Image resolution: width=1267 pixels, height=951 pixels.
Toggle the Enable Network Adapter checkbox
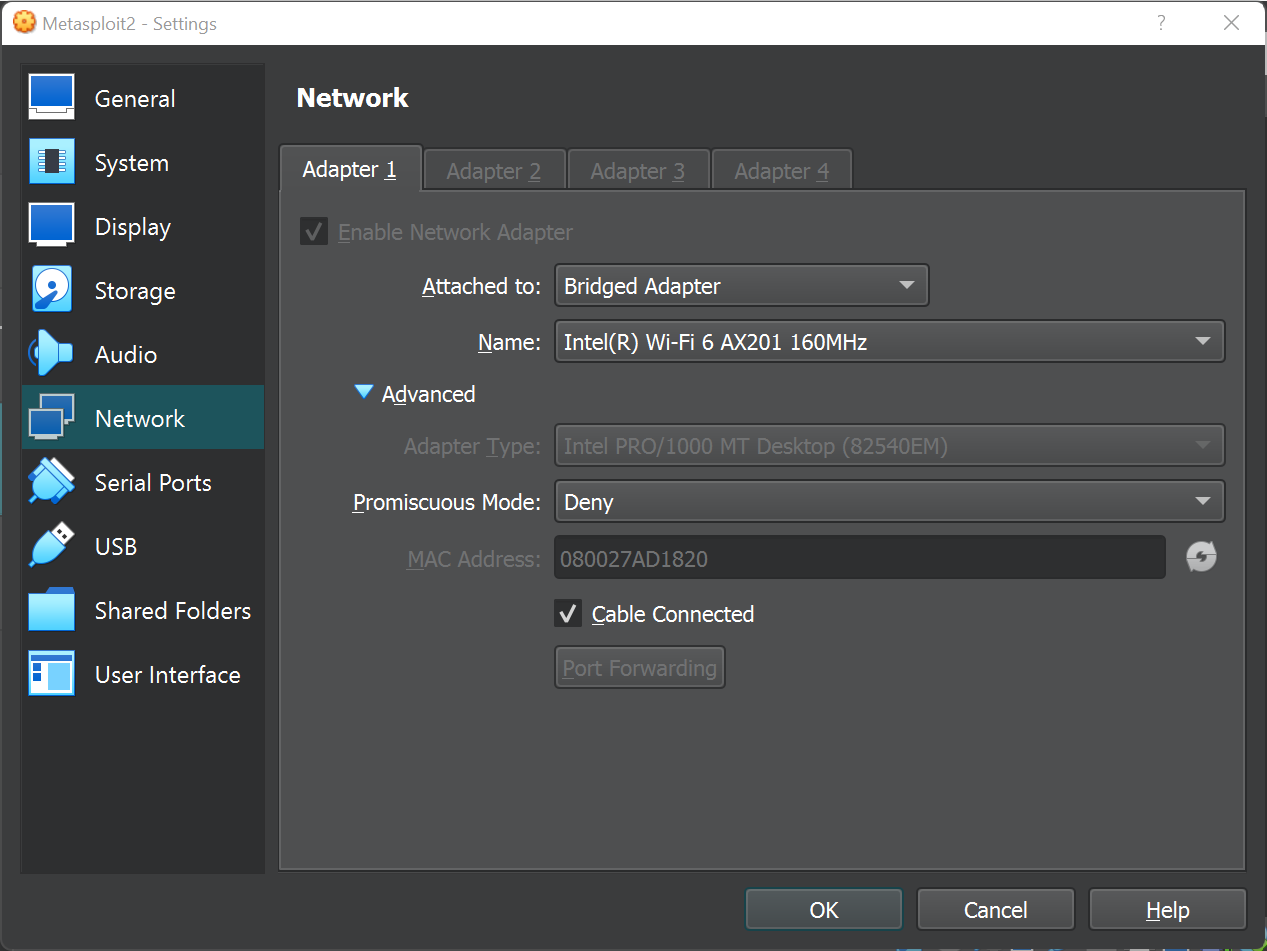click(x=313, y=230)
